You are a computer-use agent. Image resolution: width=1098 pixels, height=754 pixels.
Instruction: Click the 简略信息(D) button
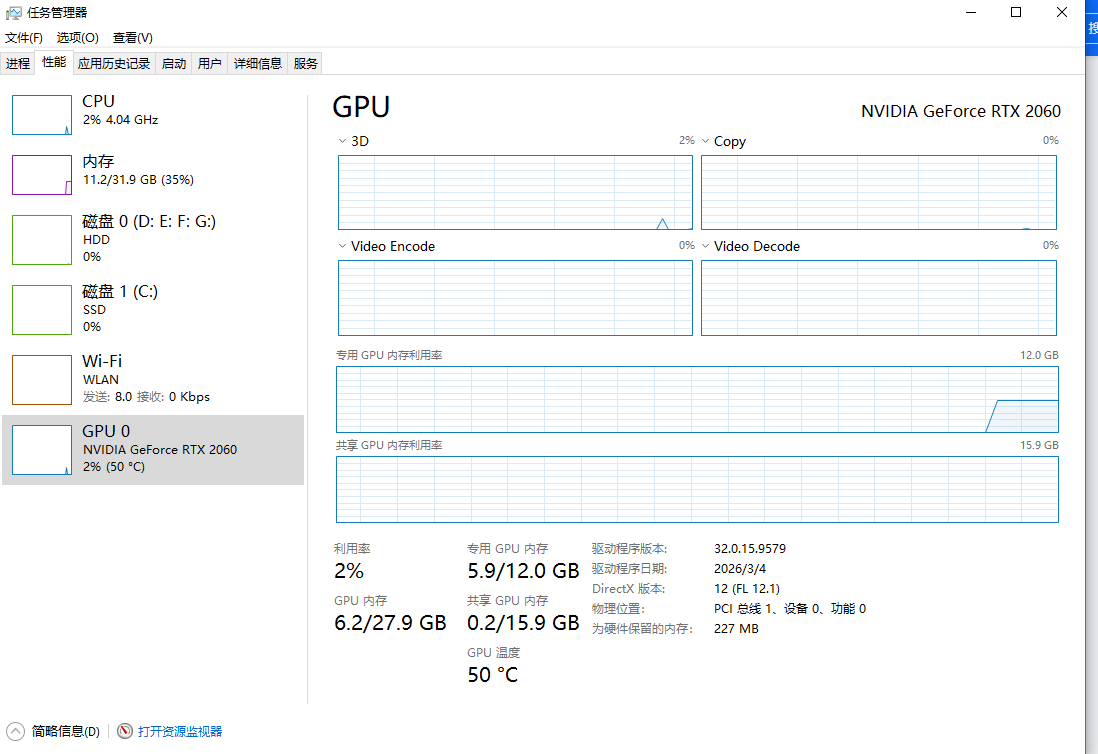65,731
